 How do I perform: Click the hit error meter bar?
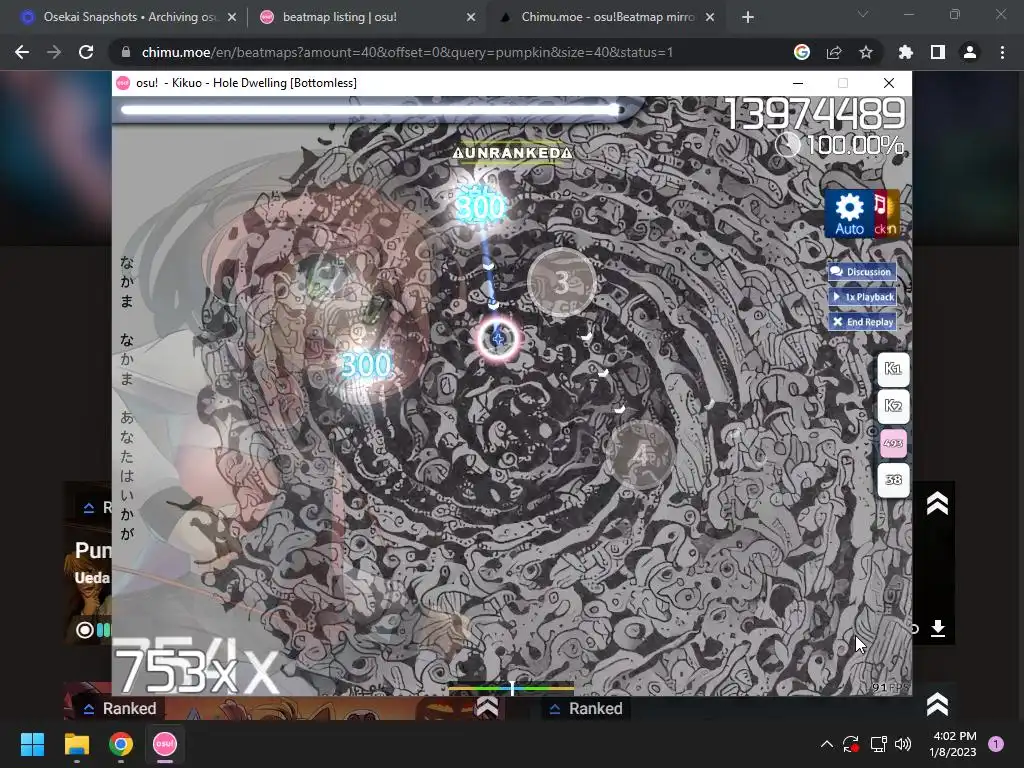(511, 688)
